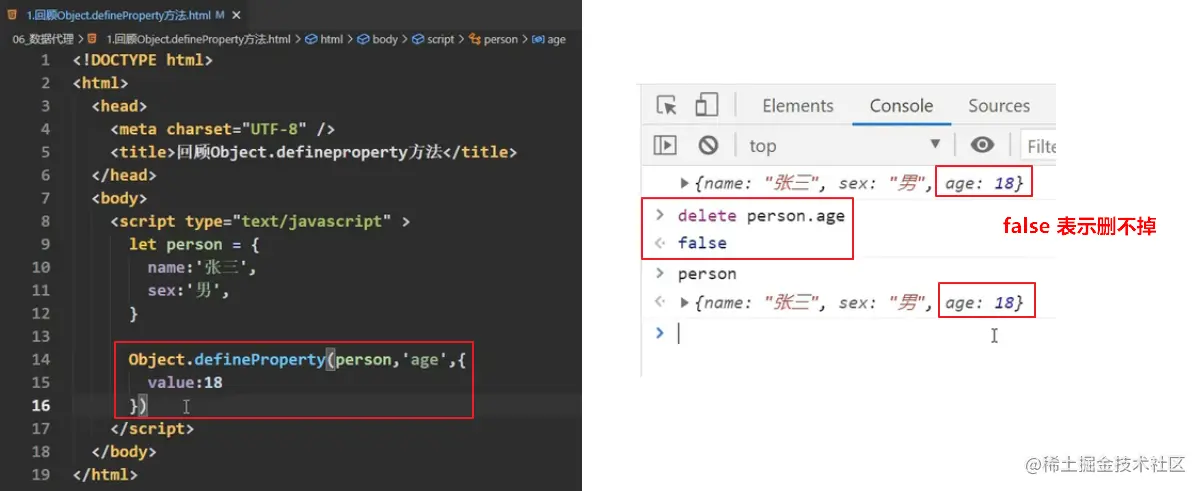Click line number 9 in the gutter
Screen dimensions: 1202x491
click(45, 244)
